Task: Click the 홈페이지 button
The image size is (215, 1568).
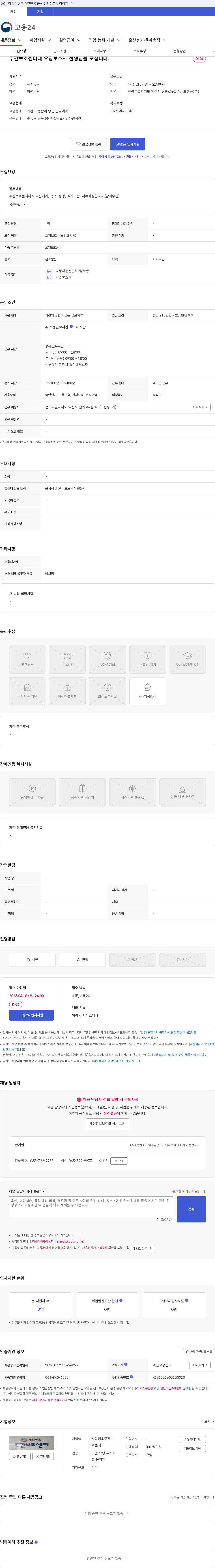Action: [x=192, y=1439]
